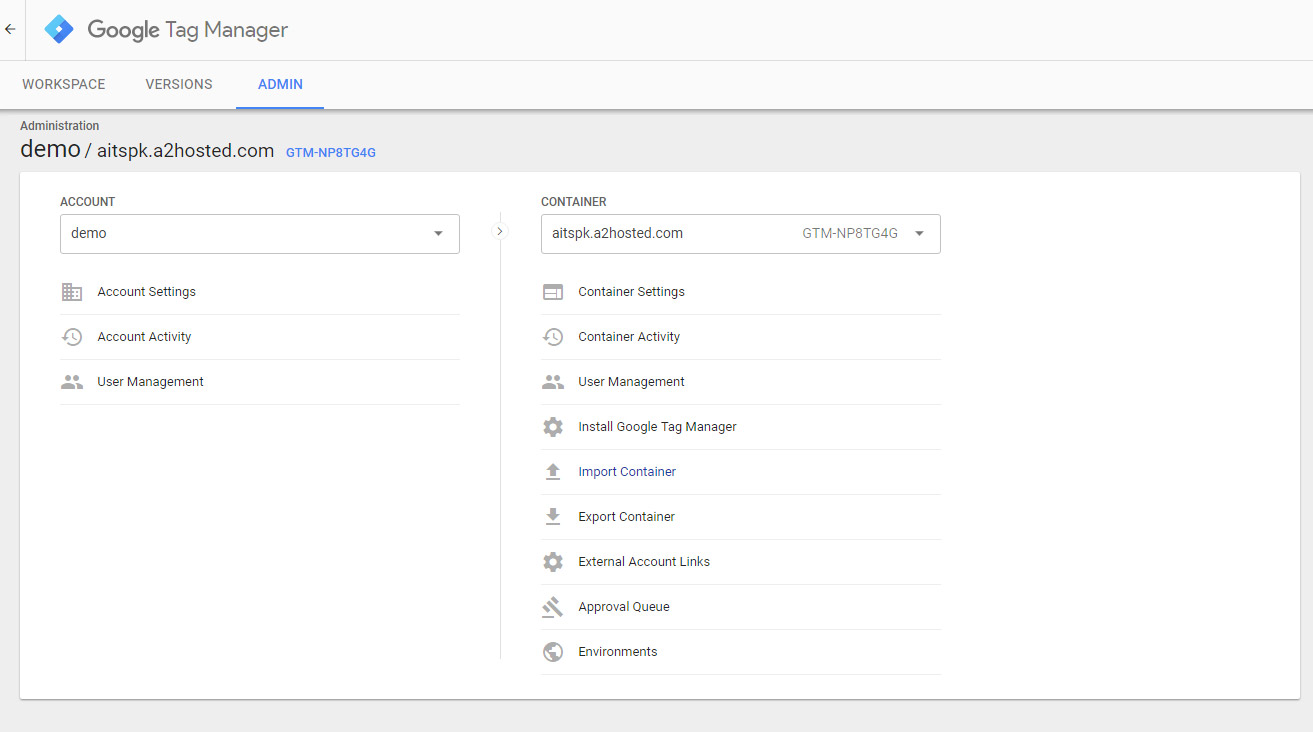
Task: Click the account User Management people icon
Action: pyautogui.click(x=72, y=382)
